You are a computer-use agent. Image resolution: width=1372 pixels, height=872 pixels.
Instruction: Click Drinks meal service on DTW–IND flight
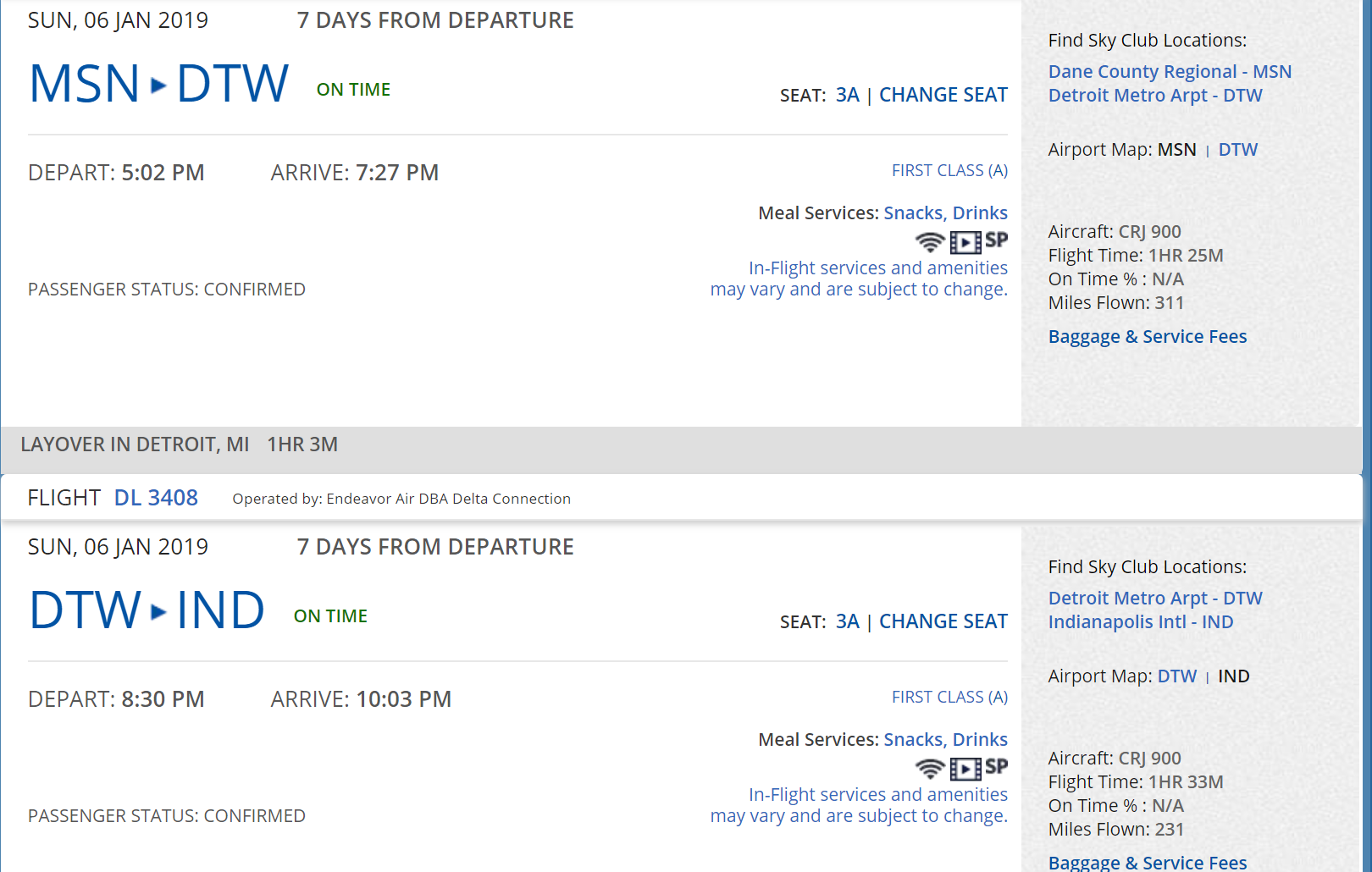(980, 740)
